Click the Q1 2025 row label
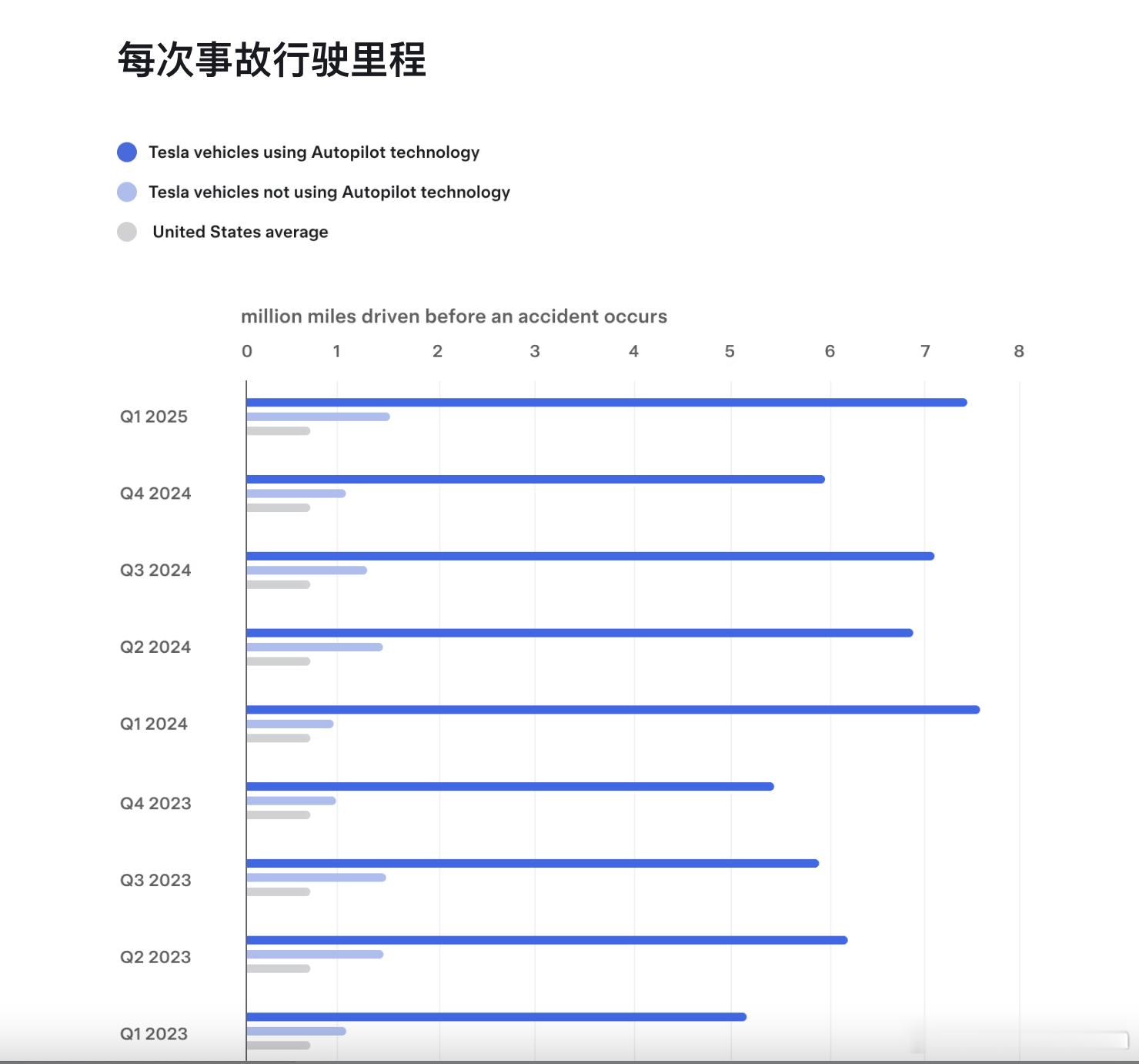This screenshot has width=1139, height=1064. (x=154, y=417)
